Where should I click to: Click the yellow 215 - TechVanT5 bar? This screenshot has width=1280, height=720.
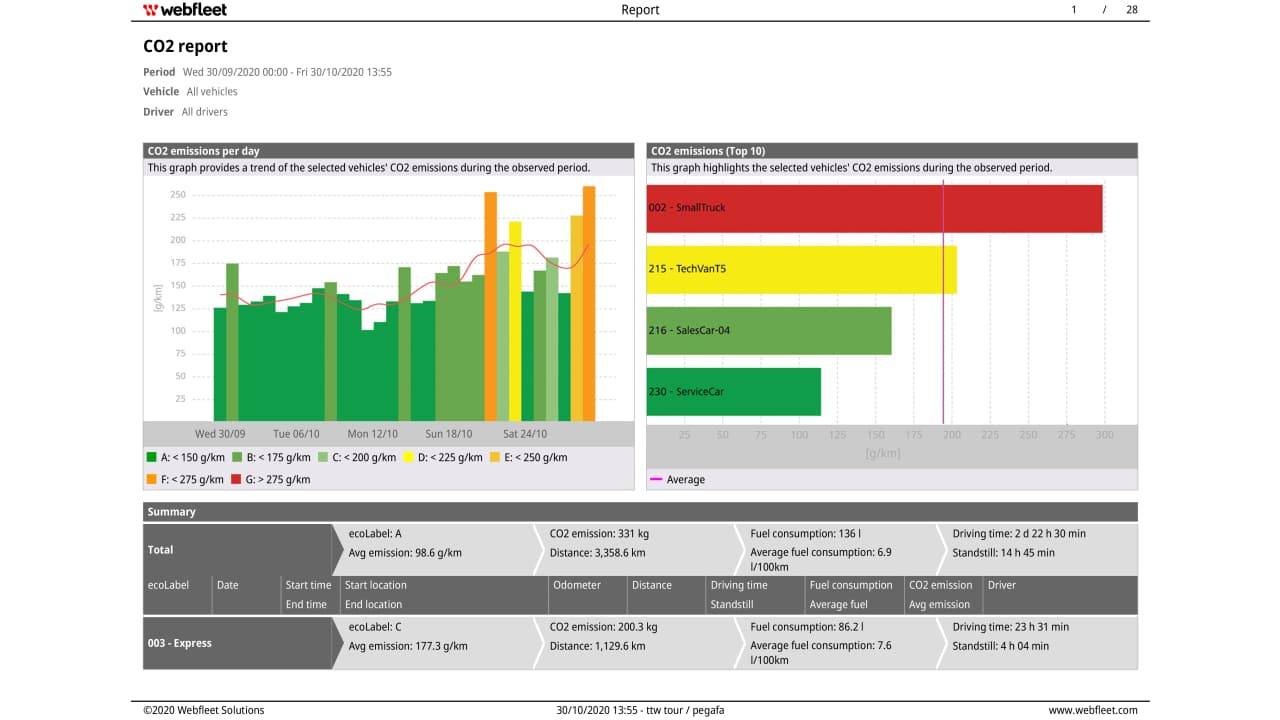[801, 269]
